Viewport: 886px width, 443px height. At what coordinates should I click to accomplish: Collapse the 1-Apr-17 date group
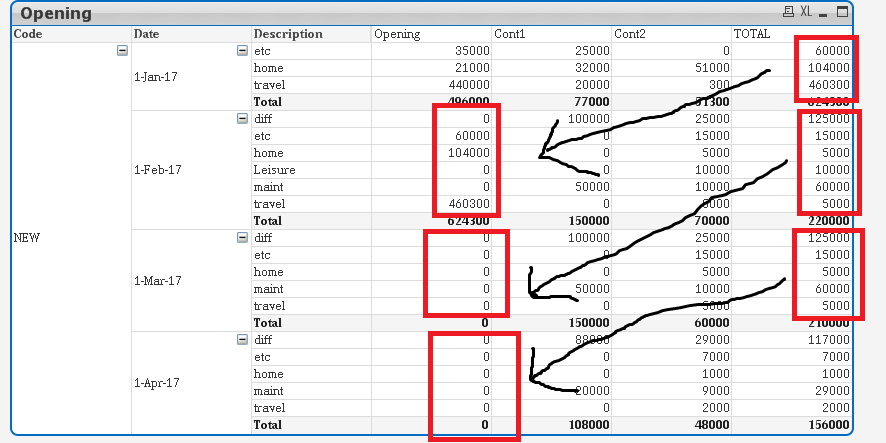242,340
